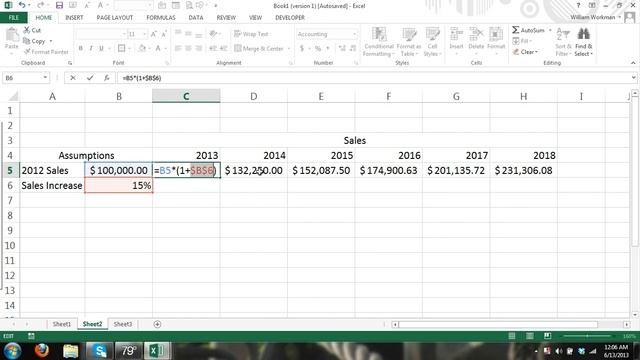Image resolution: width=640 pixels, height=360 pixels.
Task: Open Name Box dropdown arrow
Action: 45,78
